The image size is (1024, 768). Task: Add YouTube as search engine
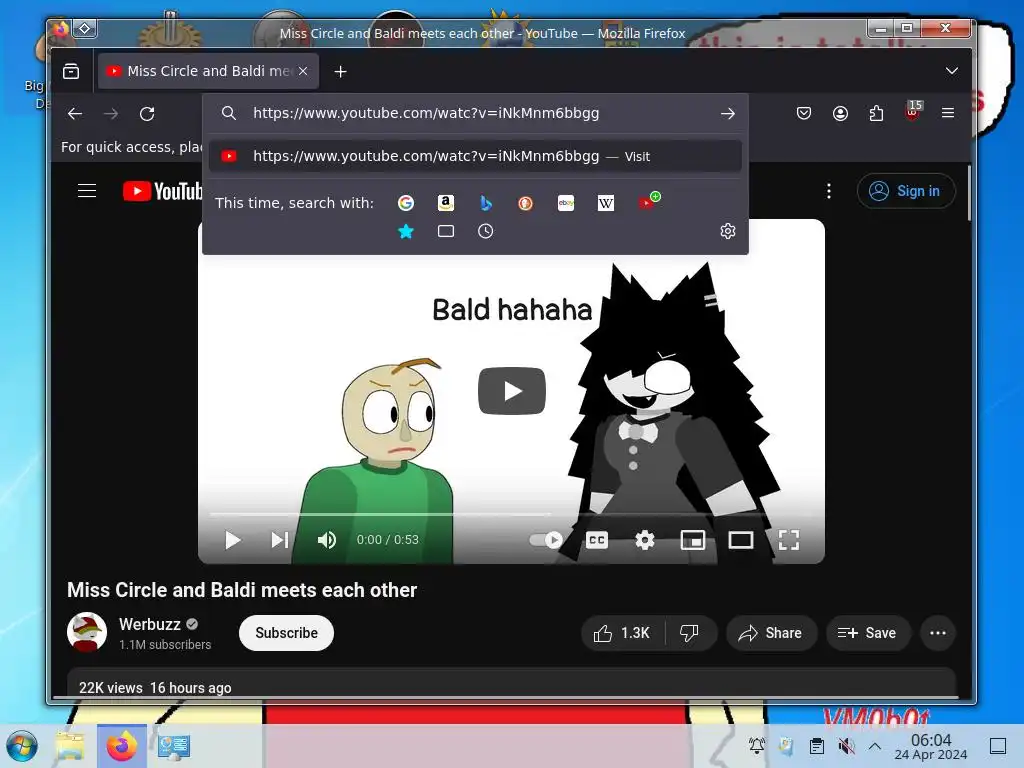[x=648, y=202]
